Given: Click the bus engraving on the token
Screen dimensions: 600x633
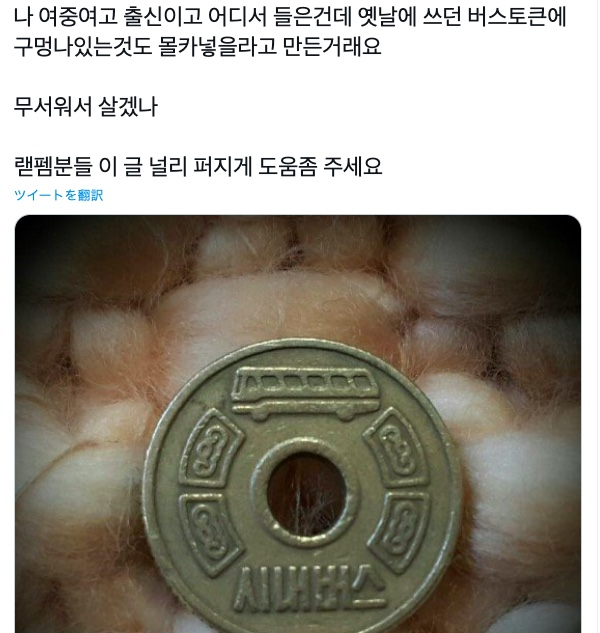Looking at the screenshot, I should click(306, 392).
